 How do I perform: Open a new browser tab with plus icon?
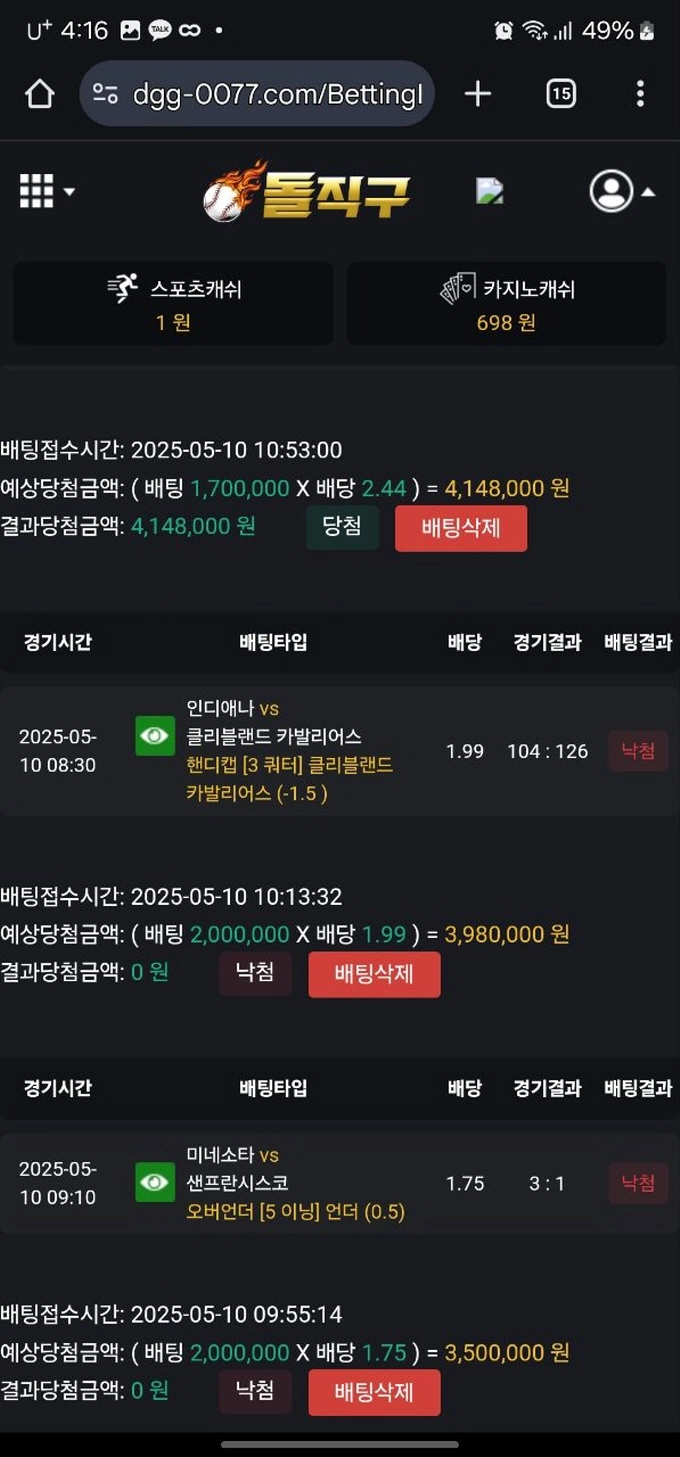(478, 94)
